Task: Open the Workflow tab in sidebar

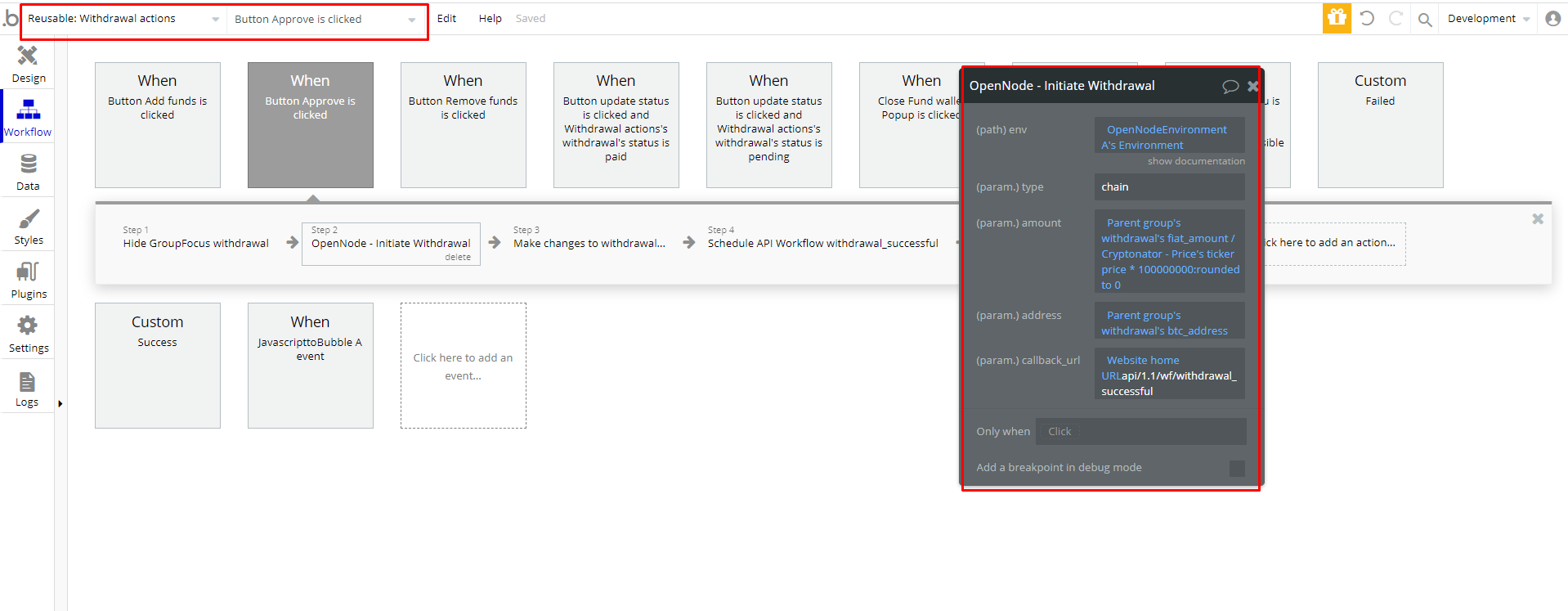Action: (x=28, y=118)
